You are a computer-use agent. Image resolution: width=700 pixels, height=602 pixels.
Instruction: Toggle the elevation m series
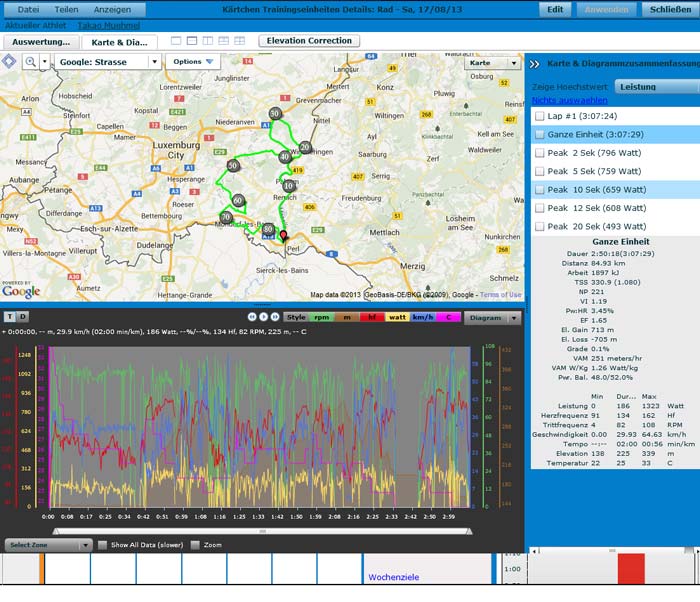tap(347, 317)
